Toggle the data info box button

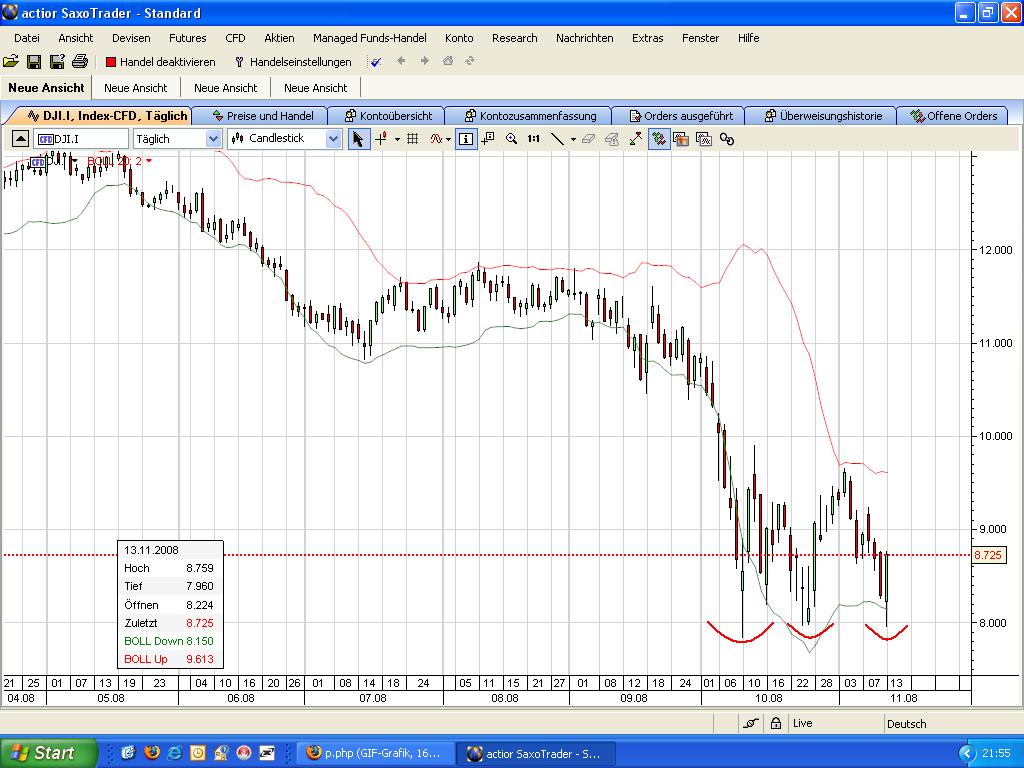pyautogui.click(x=466, y=139)
